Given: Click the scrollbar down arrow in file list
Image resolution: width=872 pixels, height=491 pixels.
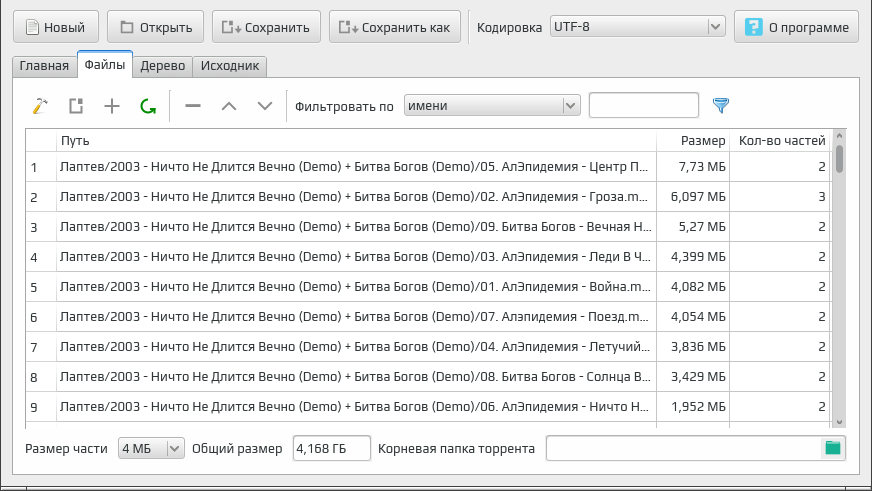Looking at the screenshot, I should (839, 422).
